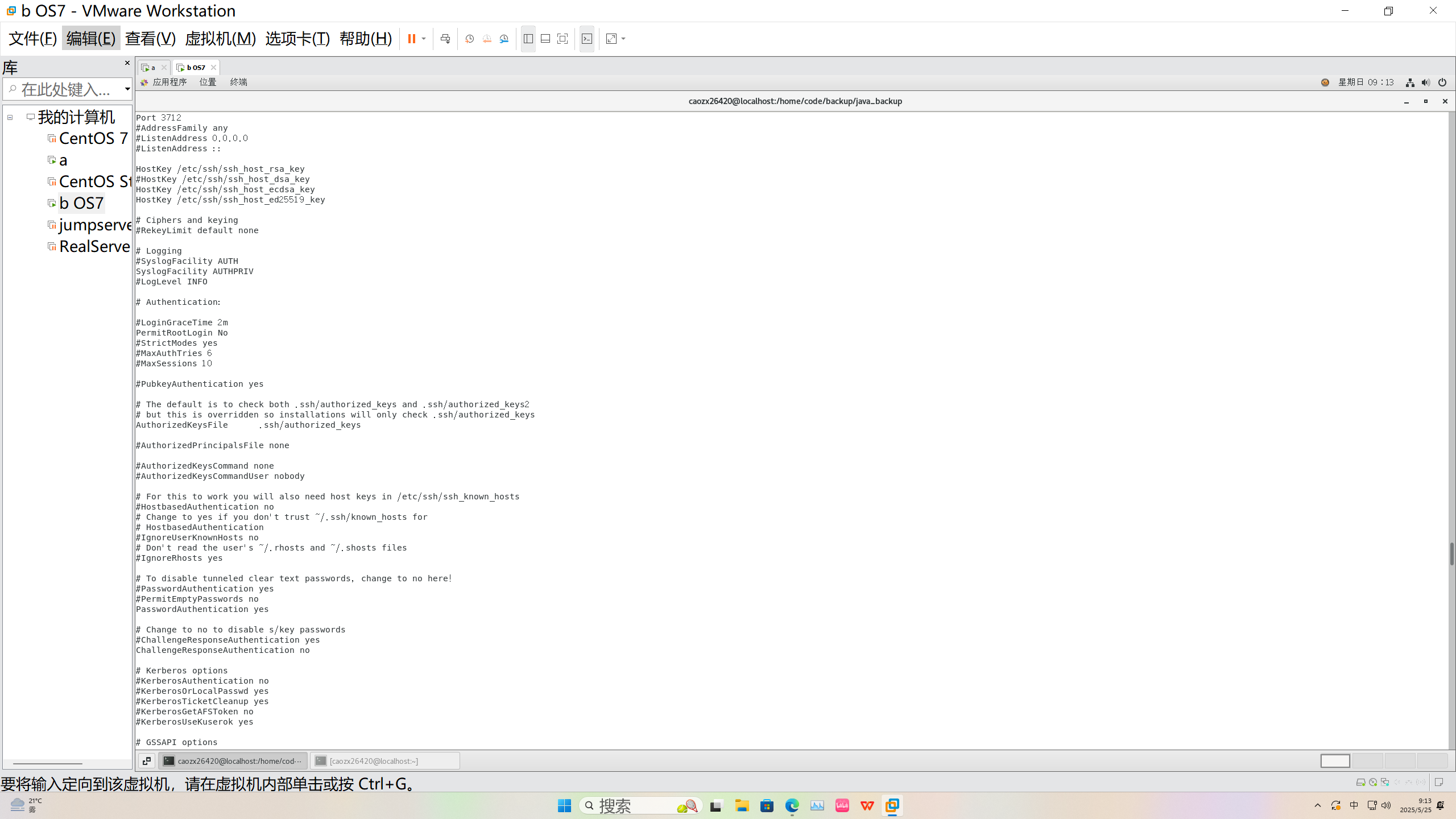Take a new VM snapshot
This screenshot has height=819, width=1456.
[x=470, y=39]
